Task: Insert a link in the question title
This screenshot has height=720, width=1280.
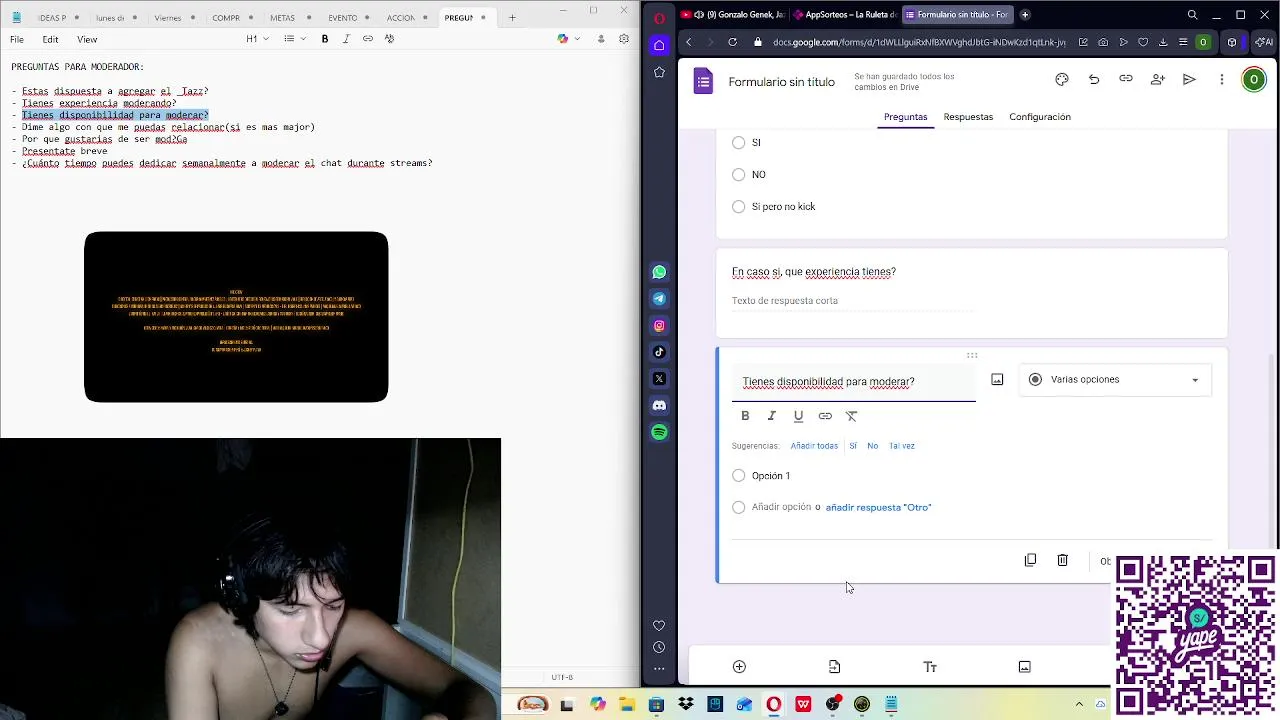Action: pos(825,416)
